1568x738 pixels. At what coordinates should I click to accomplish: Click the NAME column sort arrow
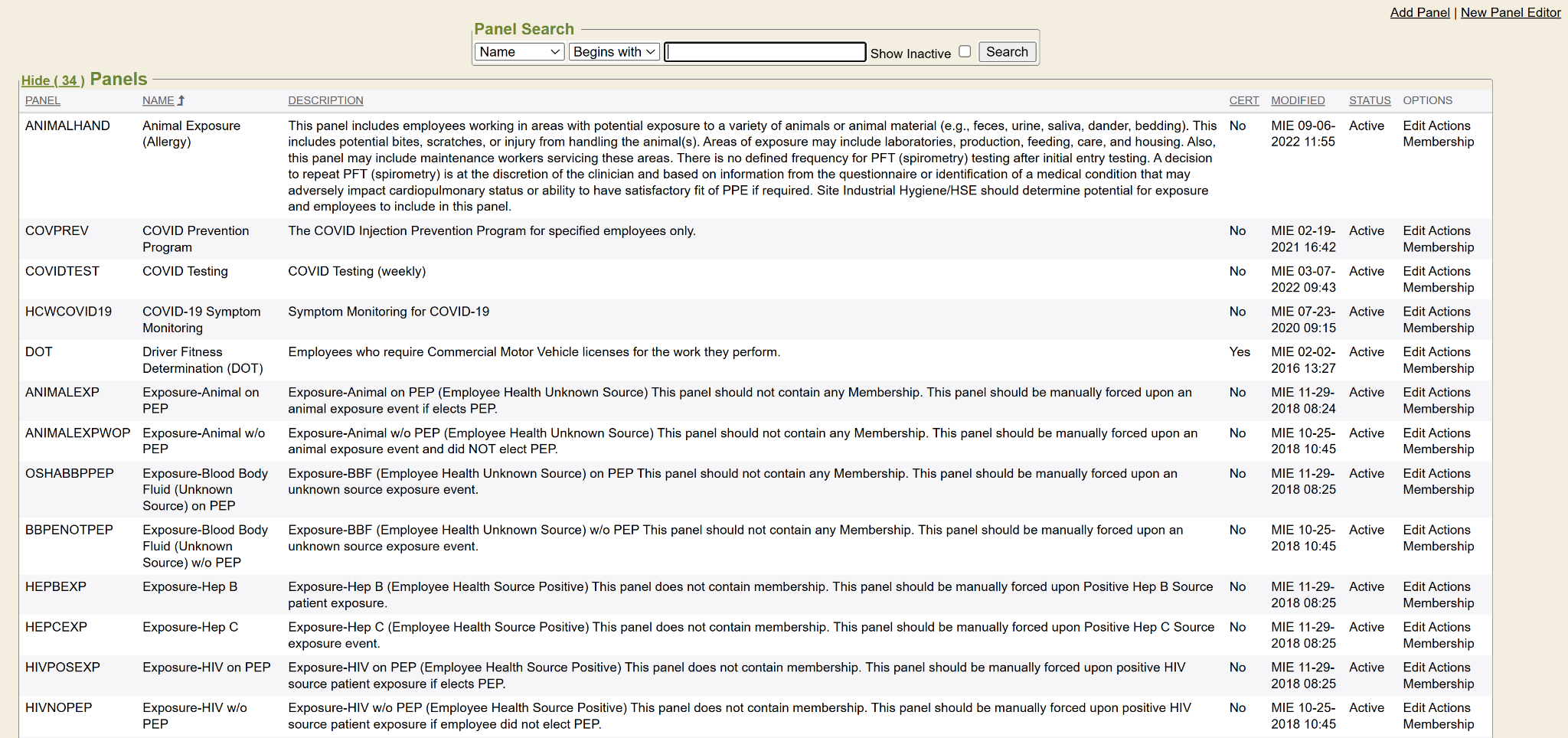[x=181, y=100]
